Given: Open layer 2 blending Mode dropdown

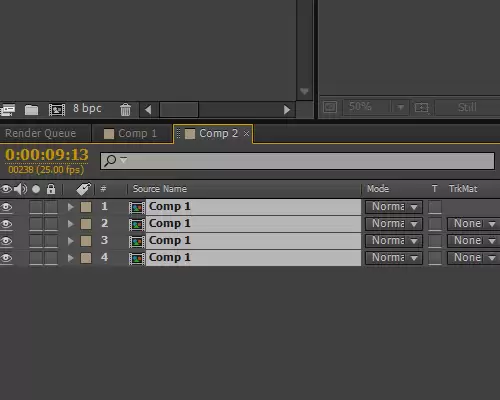Looking at the screenshot, I should (x=394, y=224).
